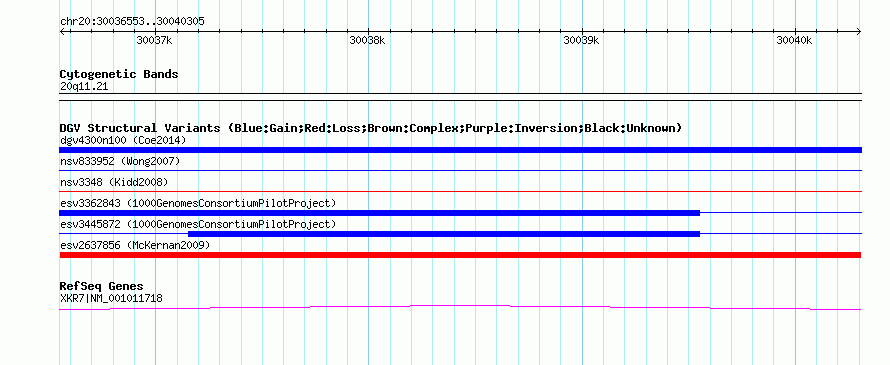Click the thin red nsv3348 loss line
Image resolution: width=890 pixels, height=365 pixels.
(x=460, y=191)
